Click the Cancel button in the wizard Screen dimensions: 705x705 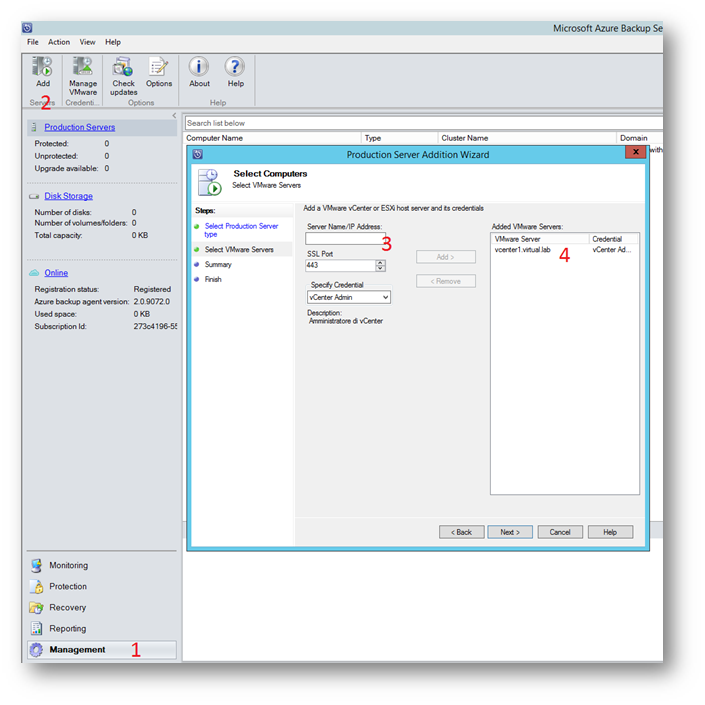click(560, 532)
